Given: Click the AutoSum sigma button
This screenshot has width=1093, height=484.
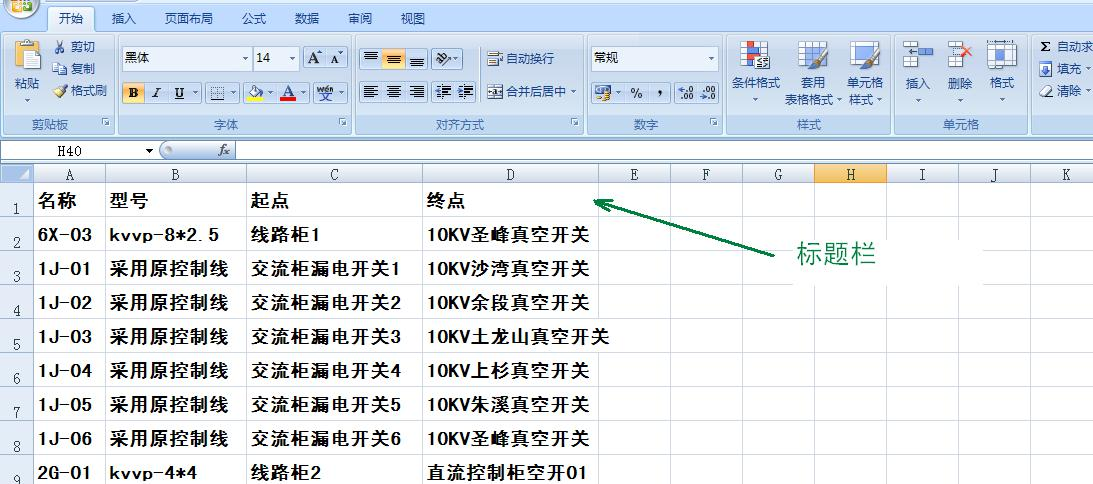Looking at the screenshot, I should pyautogui.click(x=1046, y=47).
